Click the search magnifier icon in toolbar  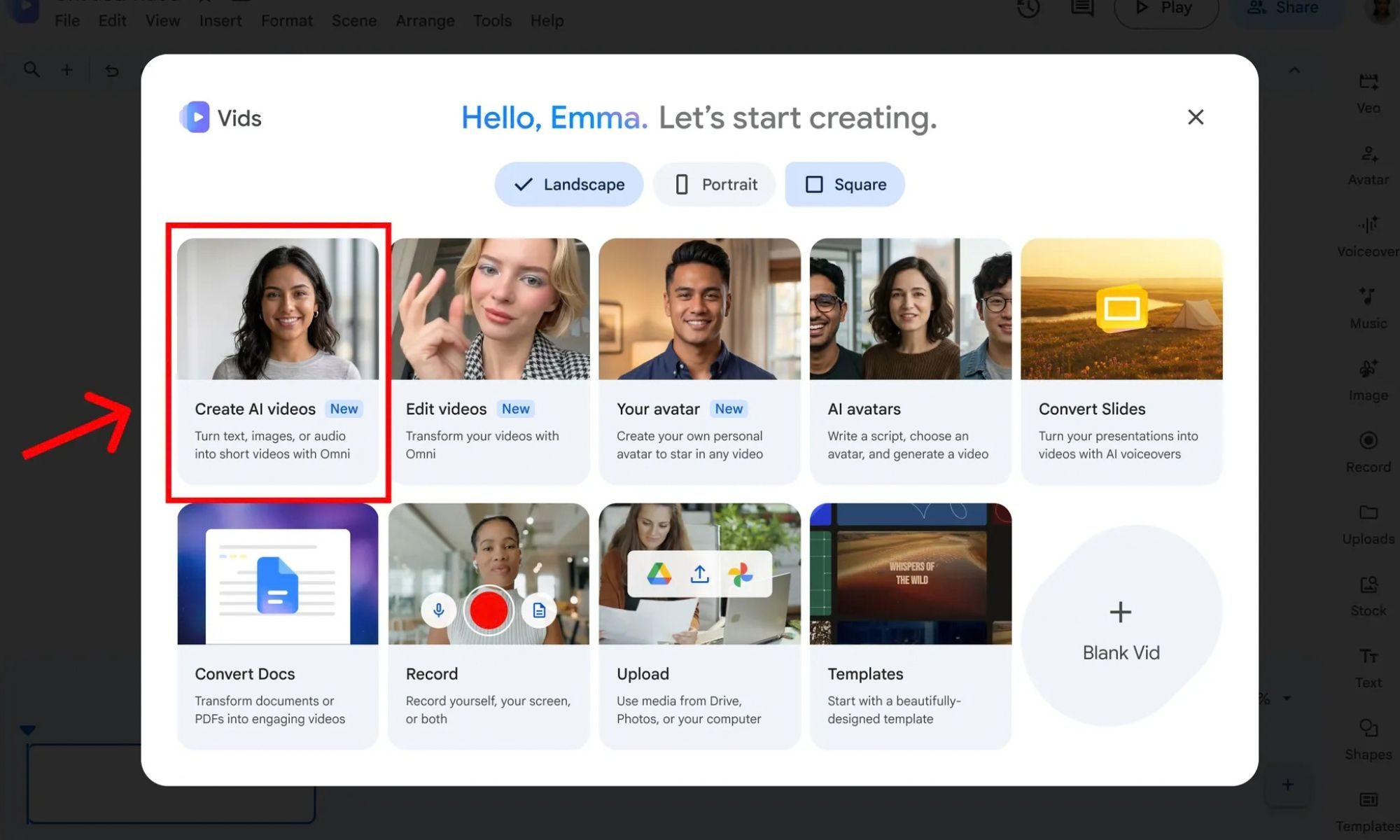coord(31,70)
